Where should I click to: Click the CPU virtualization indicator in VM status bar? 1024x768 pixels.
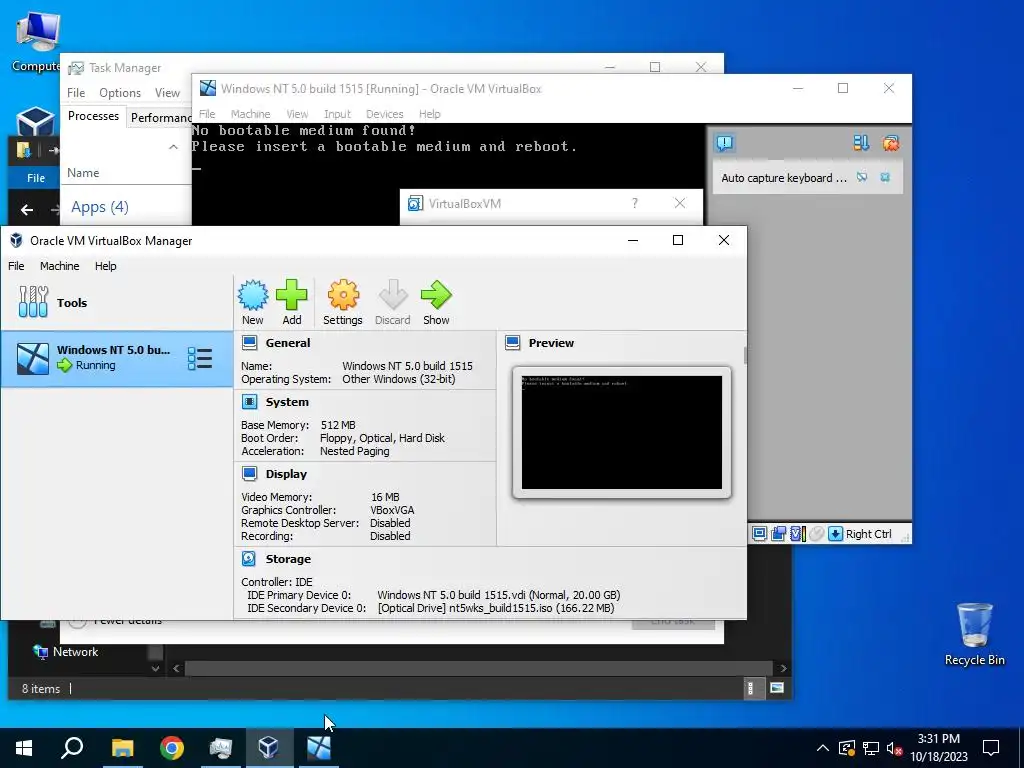[797, 534]
